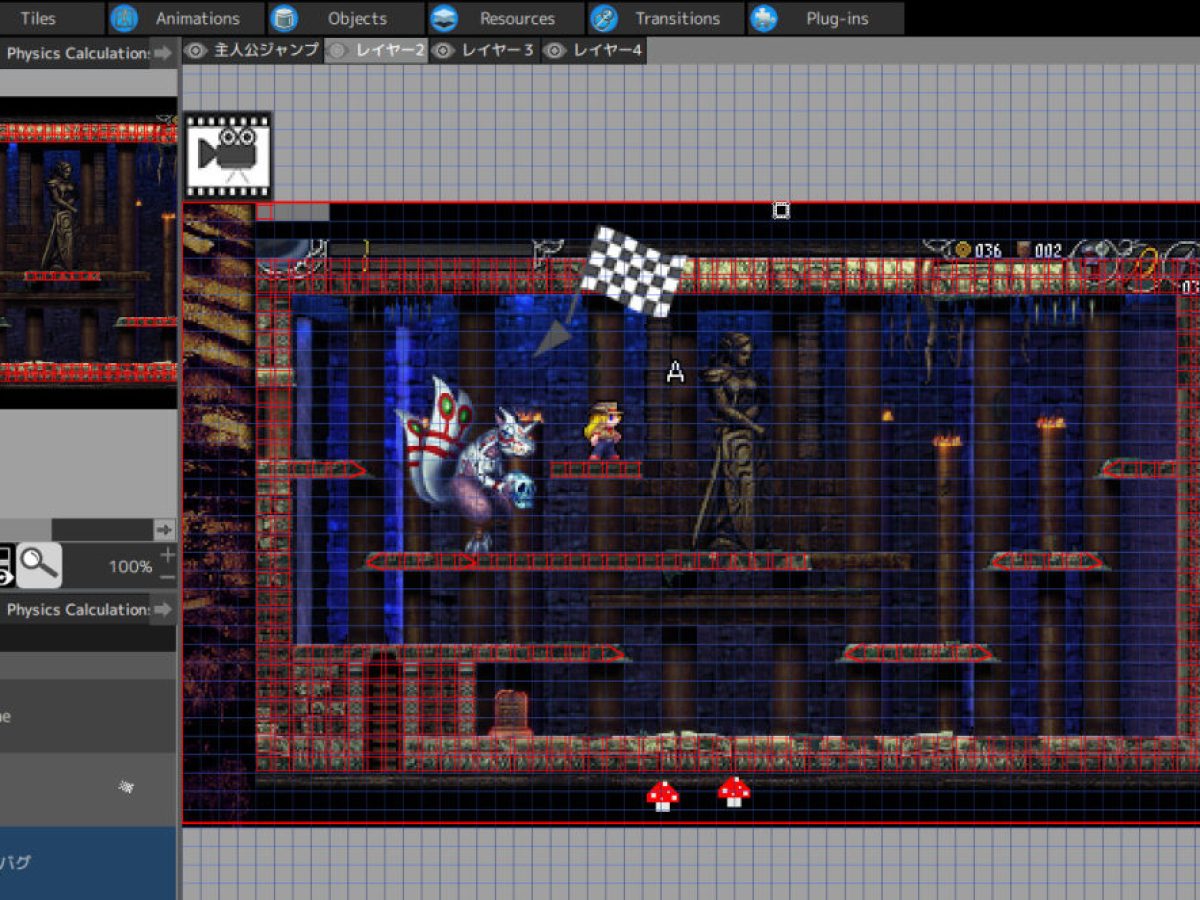The image size is (1200, 900).
Task: Toggle visibility of レイヤー3 layer
Action: click(445, 50)
